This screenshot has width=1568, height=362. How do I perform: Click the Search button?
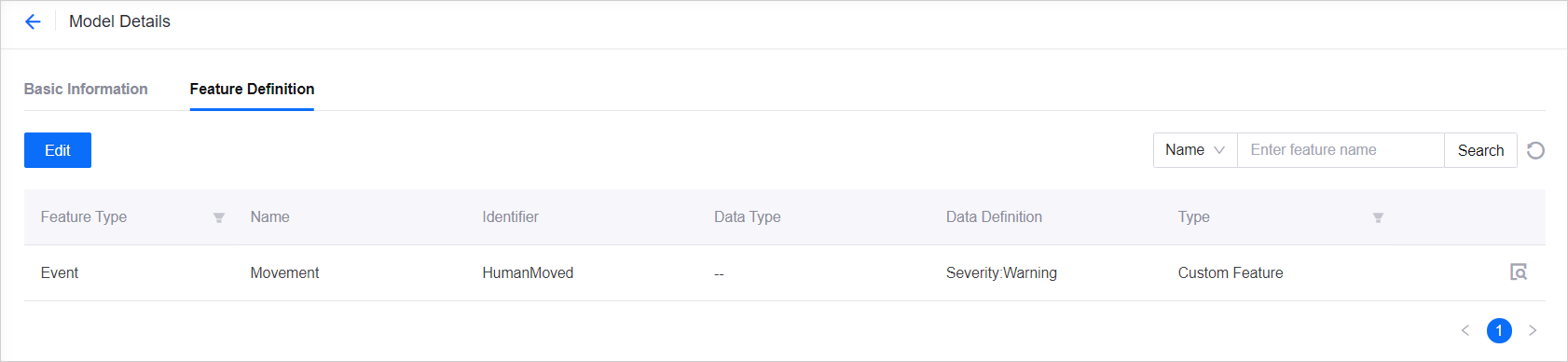(x=1480, y=150)
